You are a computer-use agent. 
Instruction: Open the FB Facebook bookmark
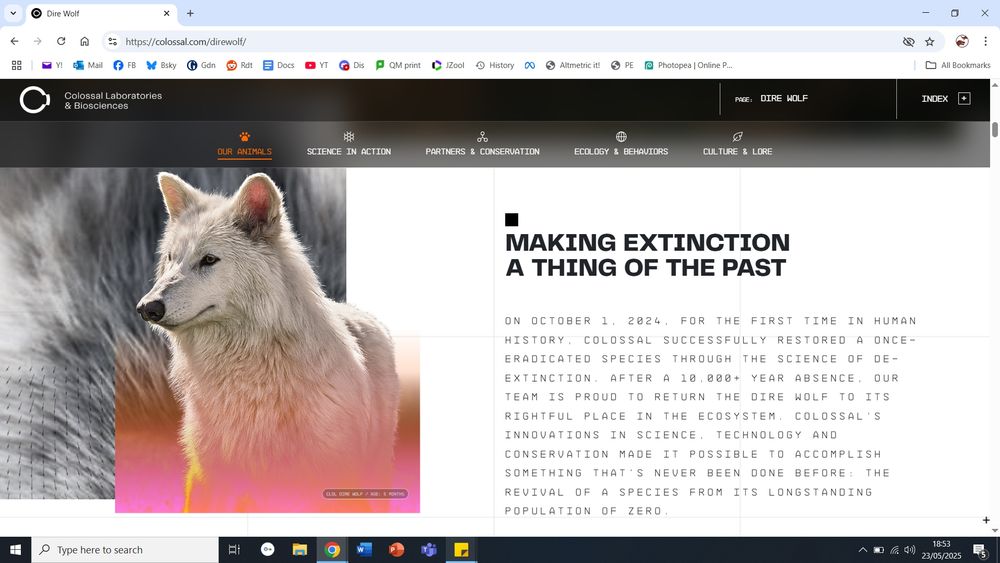[124, 65]
